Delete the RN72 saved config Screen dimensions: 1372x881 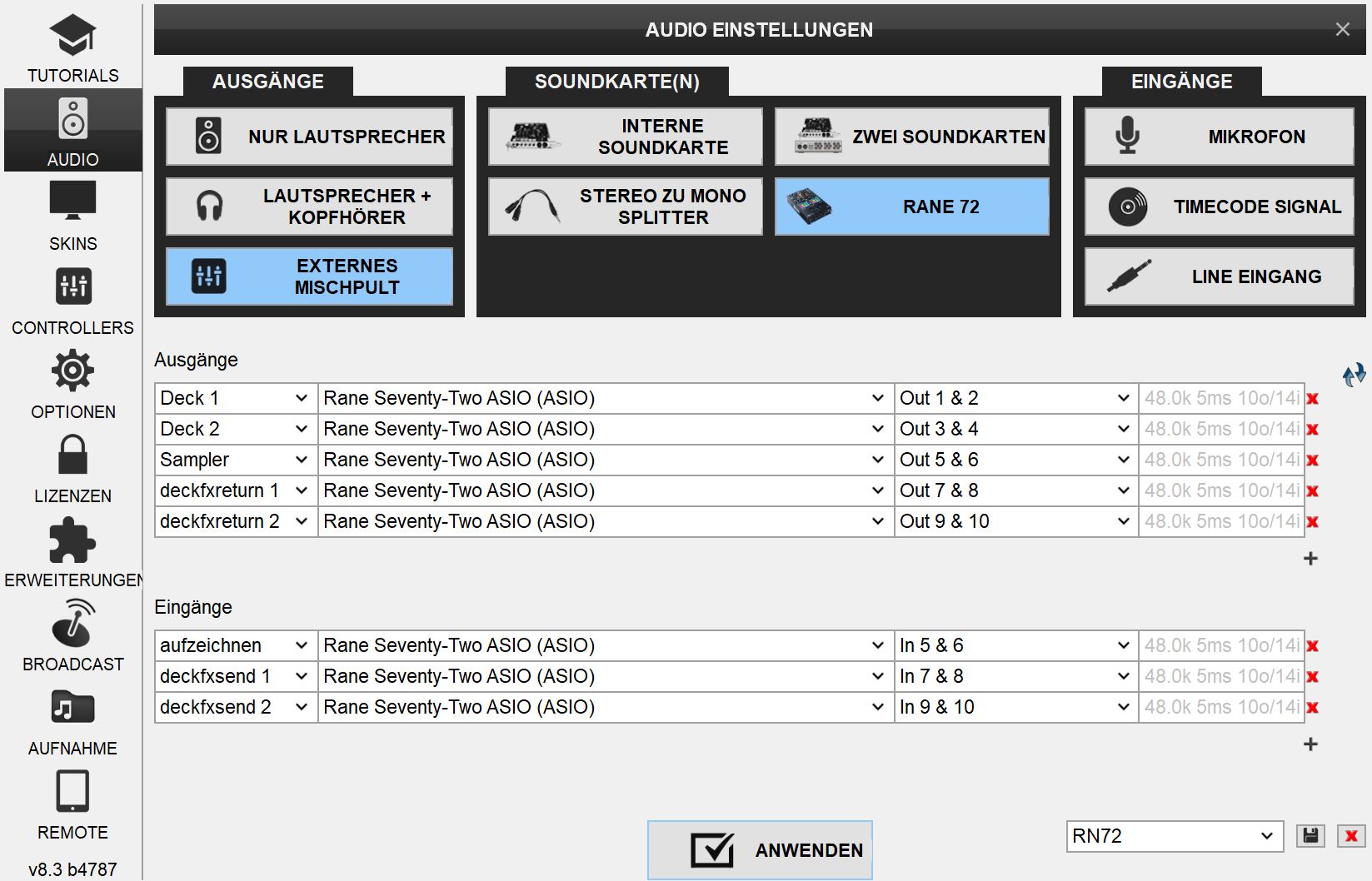[x=1351, y=836]
